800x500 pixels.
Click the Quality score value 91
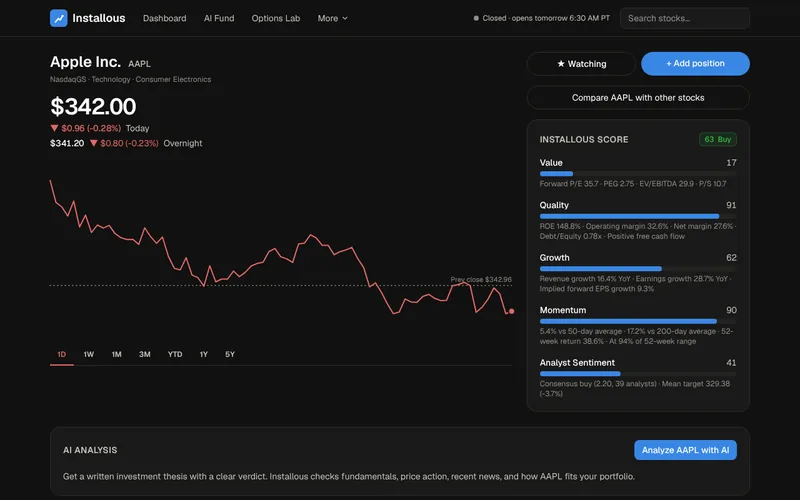click(x=731, y=205)
